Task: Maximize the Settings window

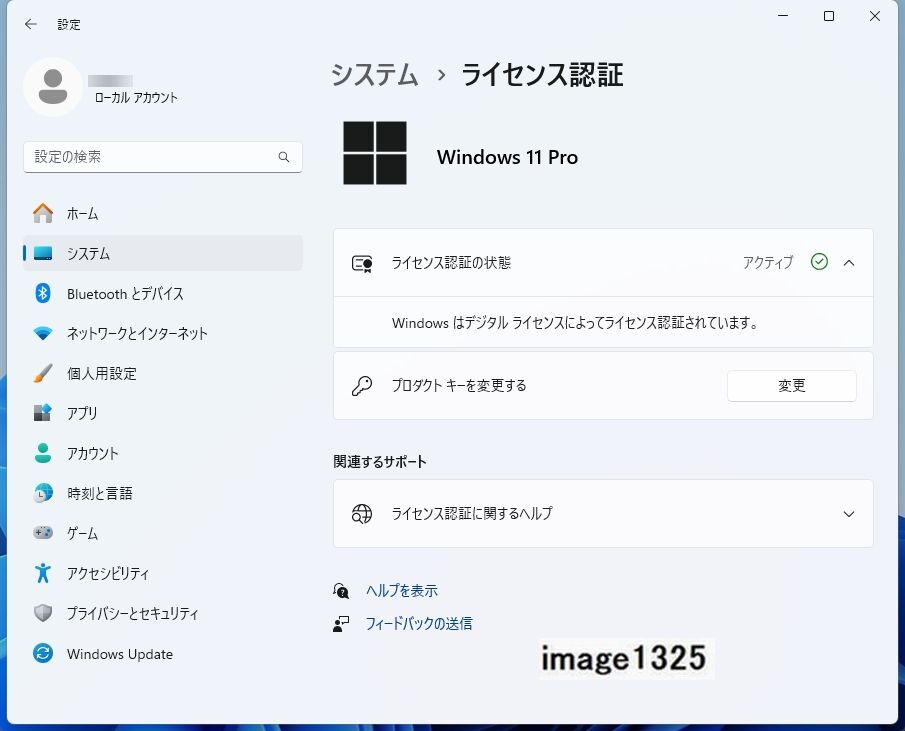Action: 829,16
